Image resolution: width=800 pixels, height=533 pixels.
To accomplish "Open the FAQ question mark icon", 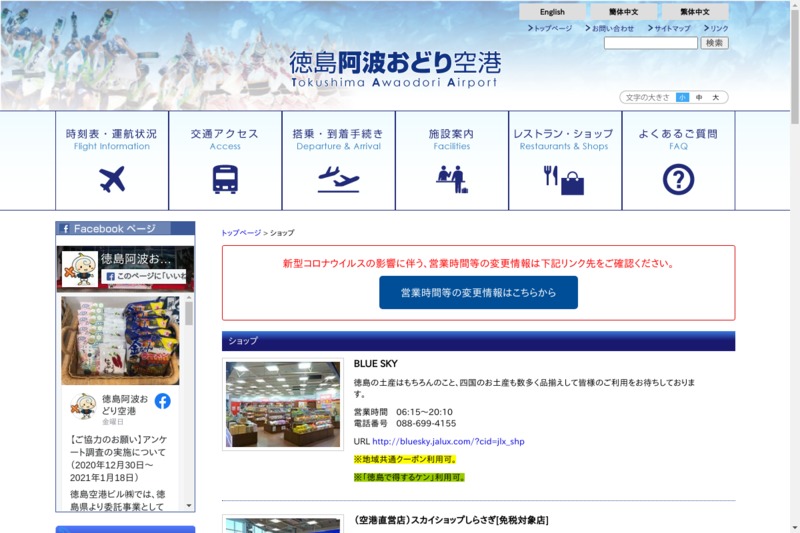I will [x=678, y=180].
